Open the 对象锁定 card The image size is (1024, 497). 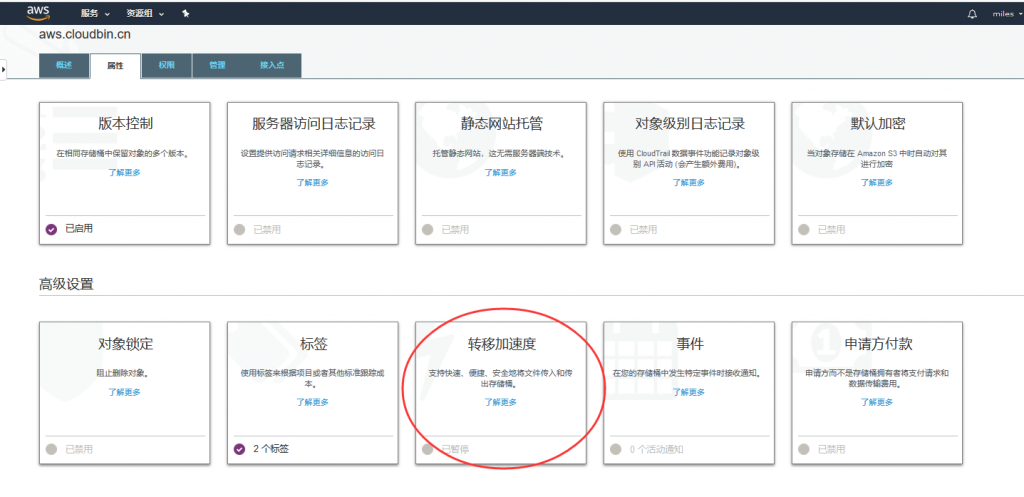(x=125, y=393)
